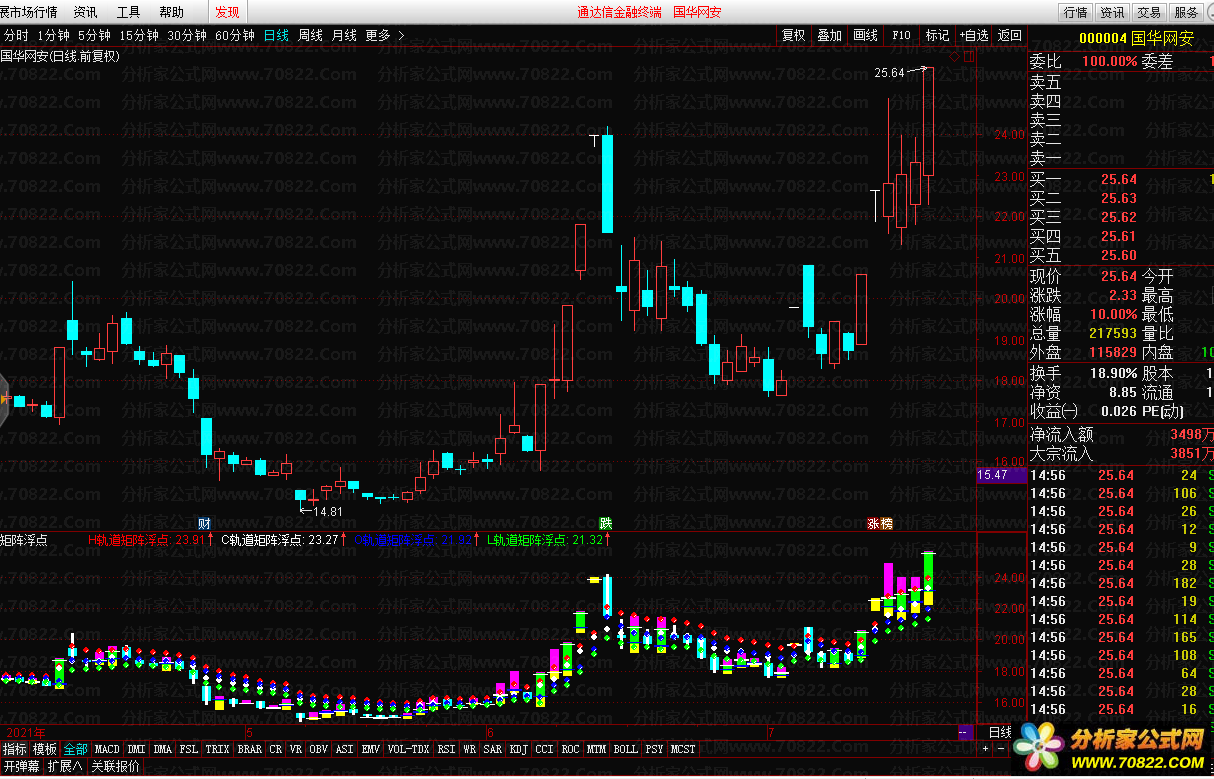
Task: Apply the TRIX indicator
Action: pos(218,749)
